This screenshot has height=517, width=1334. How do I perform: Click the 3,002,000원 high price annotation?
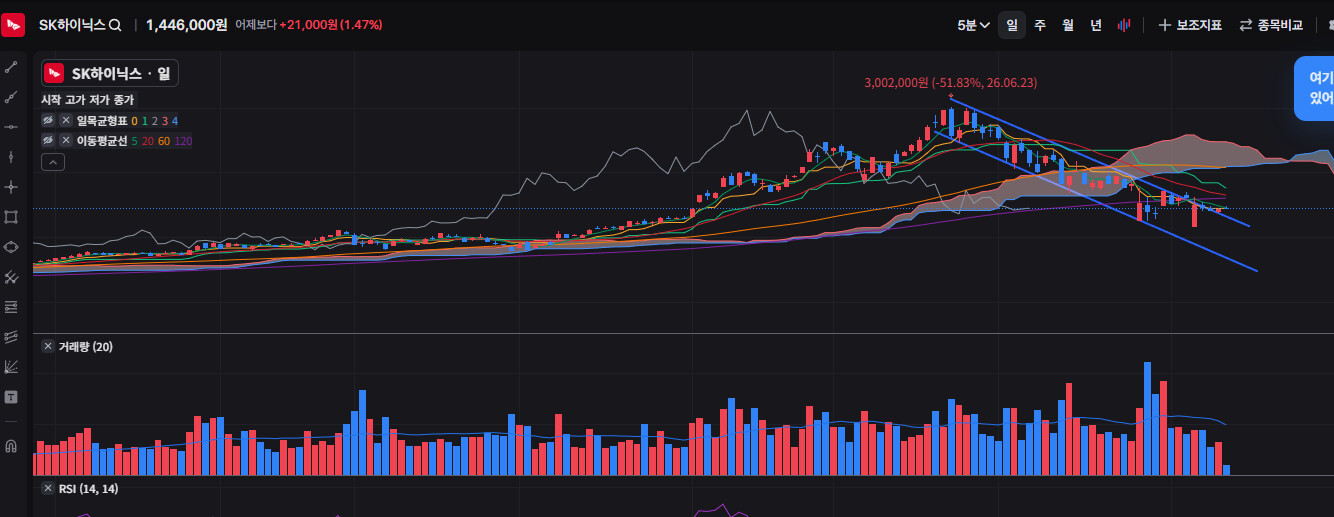click(x=951, y=83)
